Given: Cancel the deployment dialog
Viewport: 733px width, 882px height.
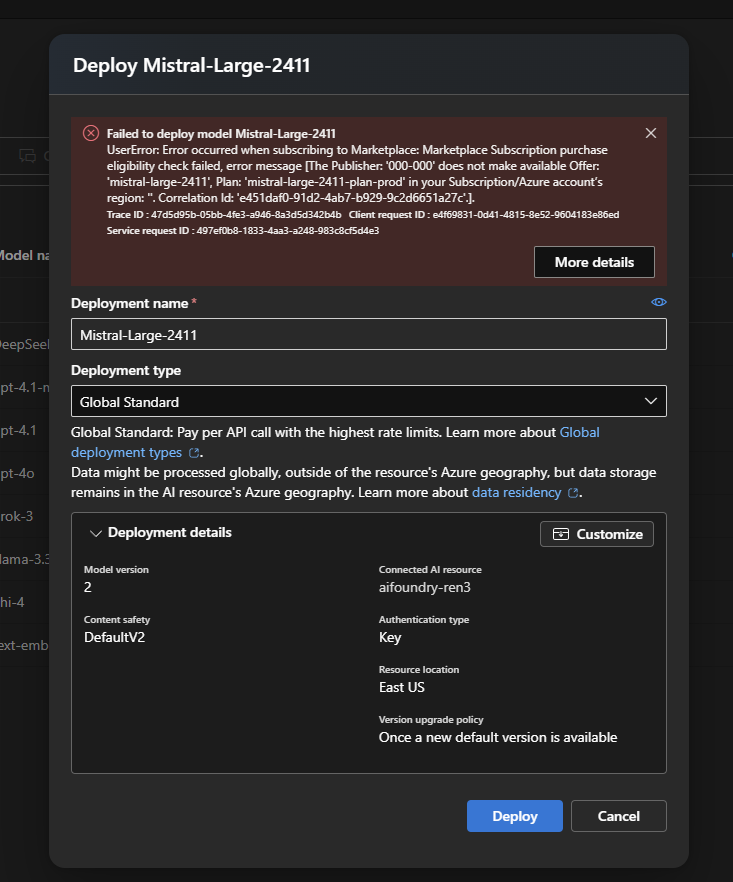Looking at the screenshot, I should [619, 816].
